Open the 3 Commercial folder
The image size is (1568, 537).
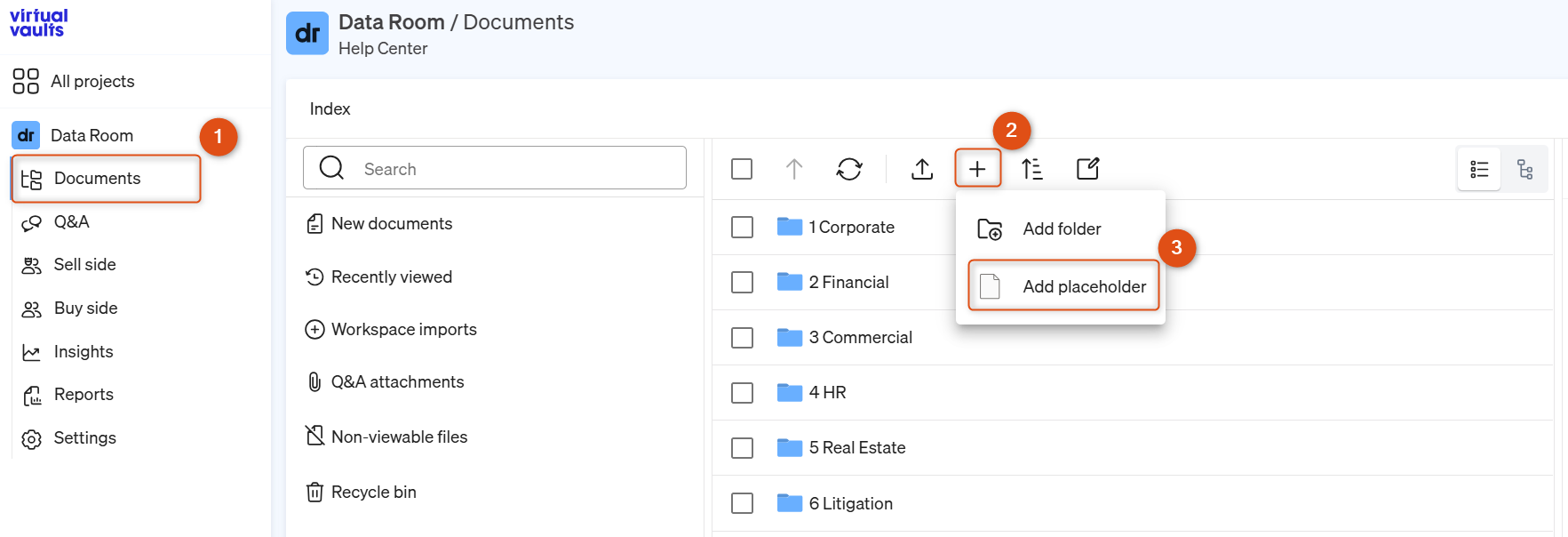(860, 338)
